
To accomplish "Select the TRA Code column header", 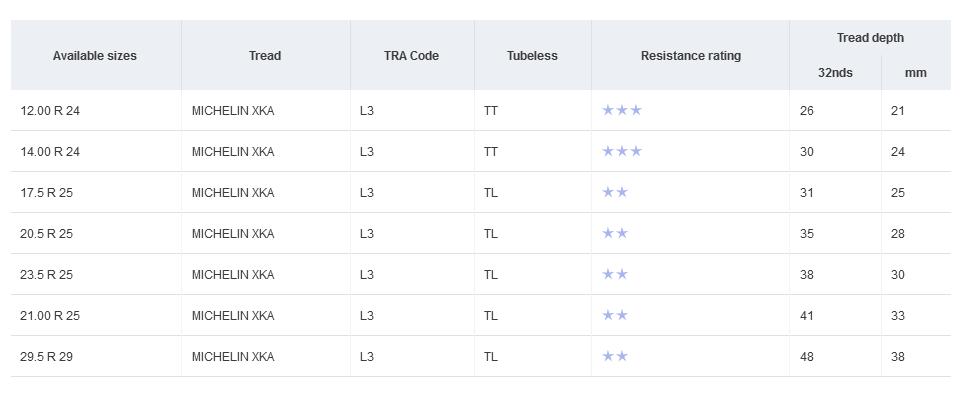I will pos(411,56).
